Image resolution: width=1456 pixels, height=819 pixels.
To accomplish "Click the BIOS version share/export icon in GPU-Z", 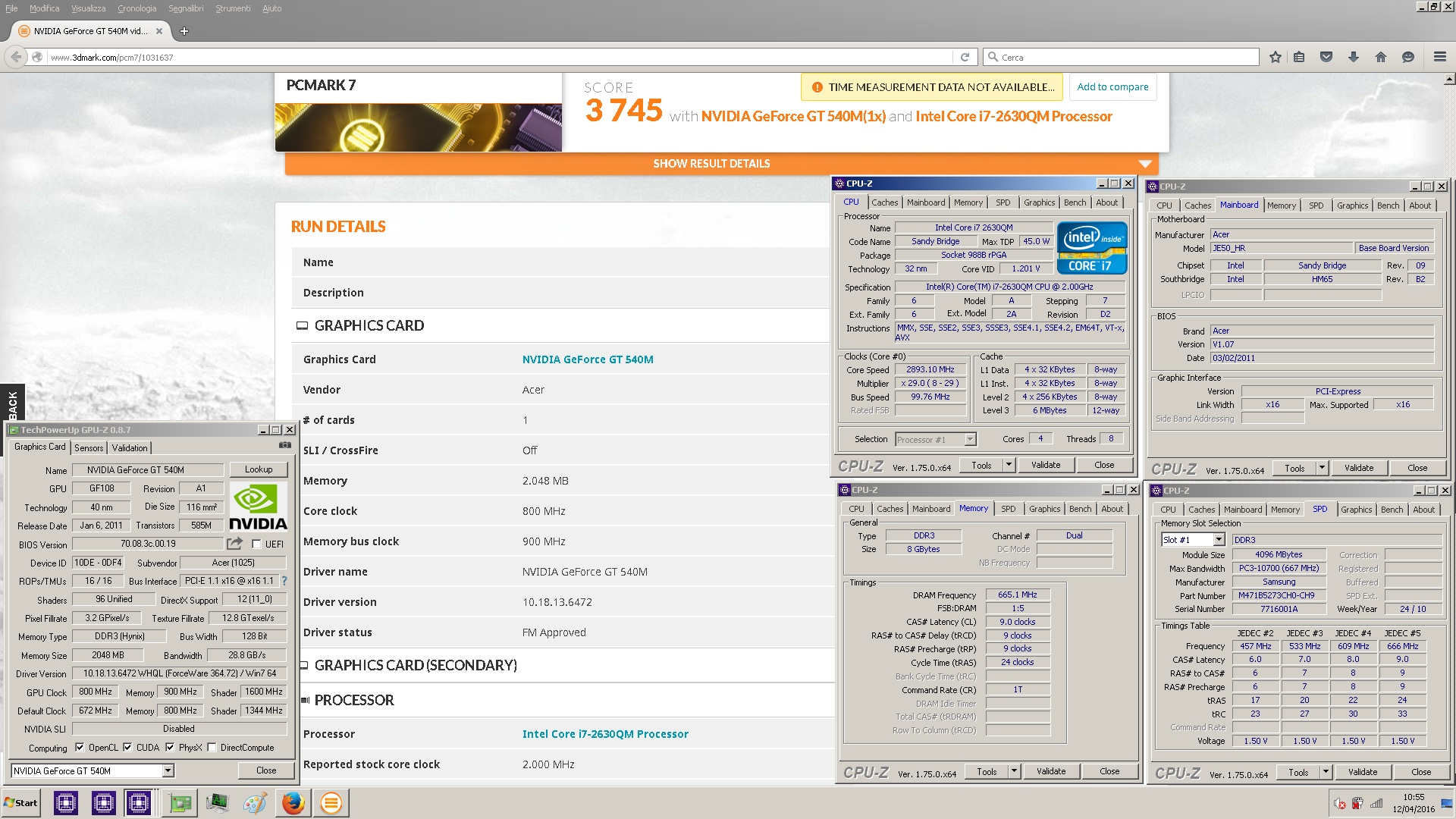I will pos(234,544).
